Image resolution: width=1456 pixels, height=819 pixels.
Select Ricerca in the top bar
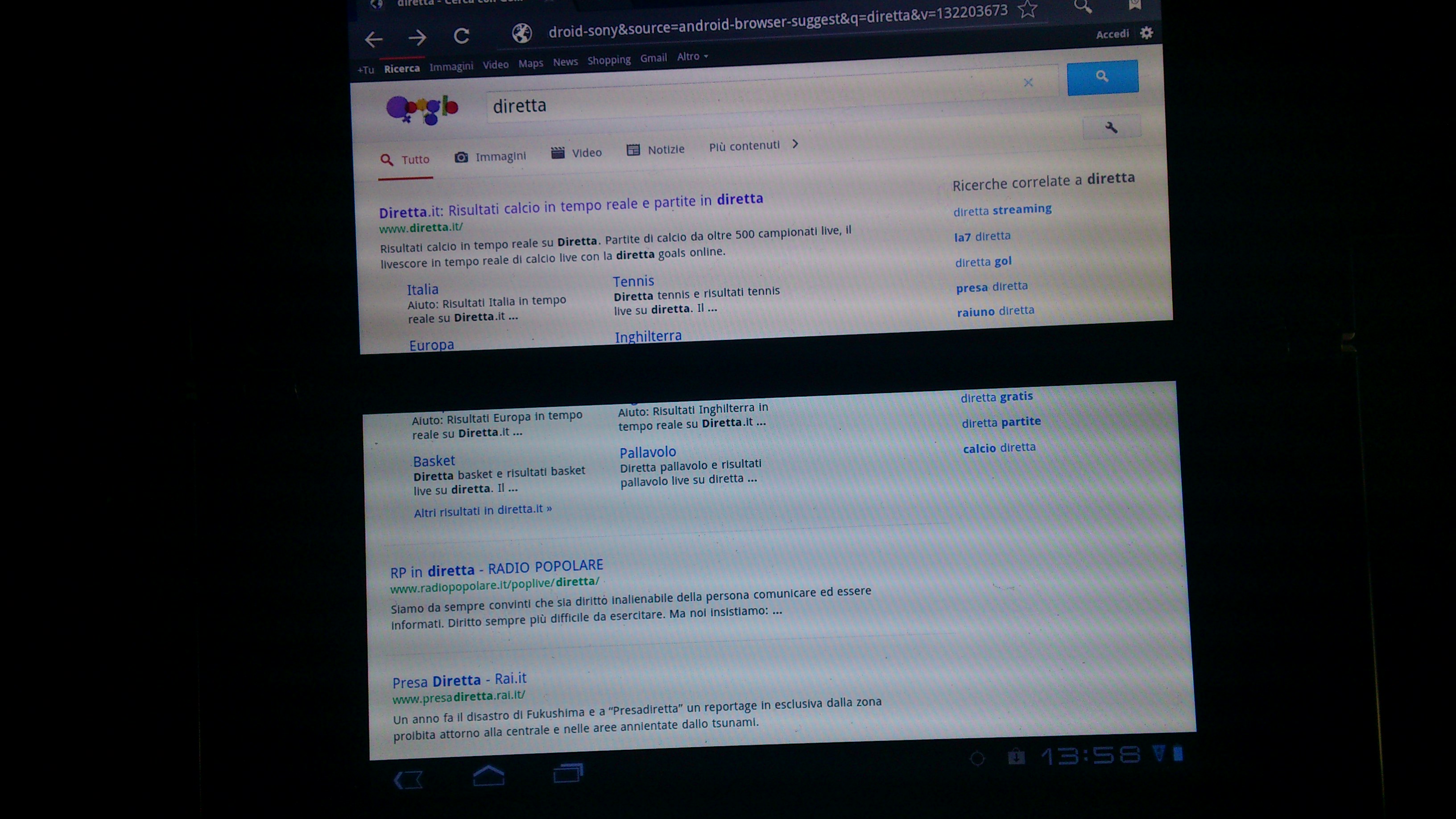(x=402, y=69)
